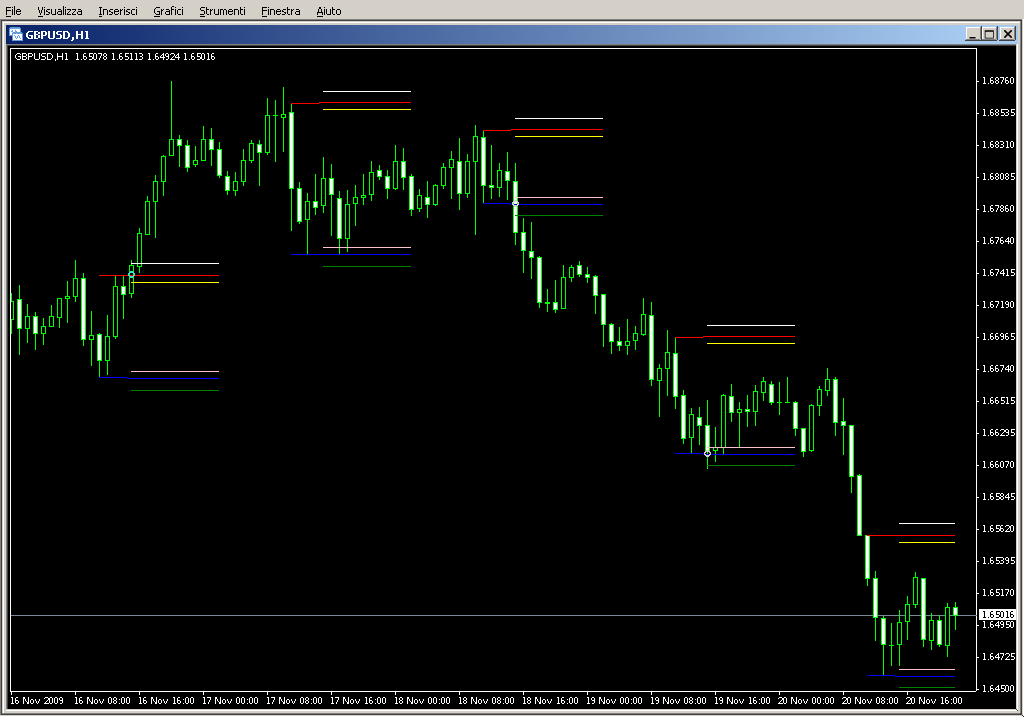Click price scale value 1.67640
The height and width of the screenshot is (717, 1024).
point(999,241)
